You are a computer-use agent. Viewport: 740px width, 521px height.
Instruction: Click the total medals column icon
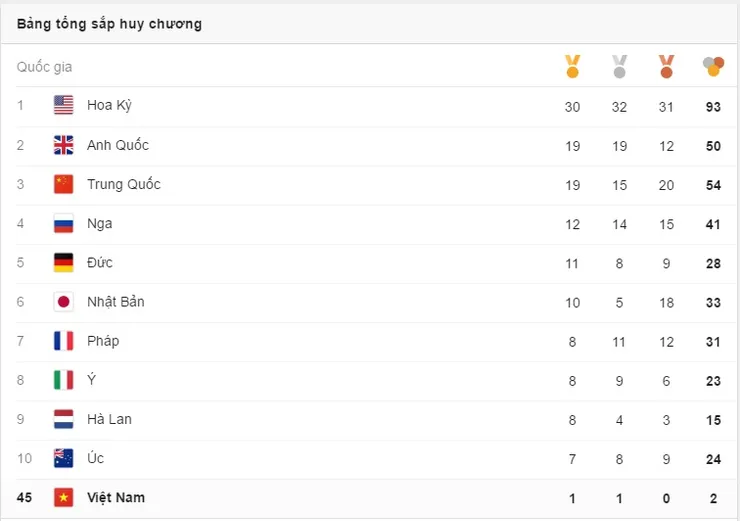[x=713, y=67]
